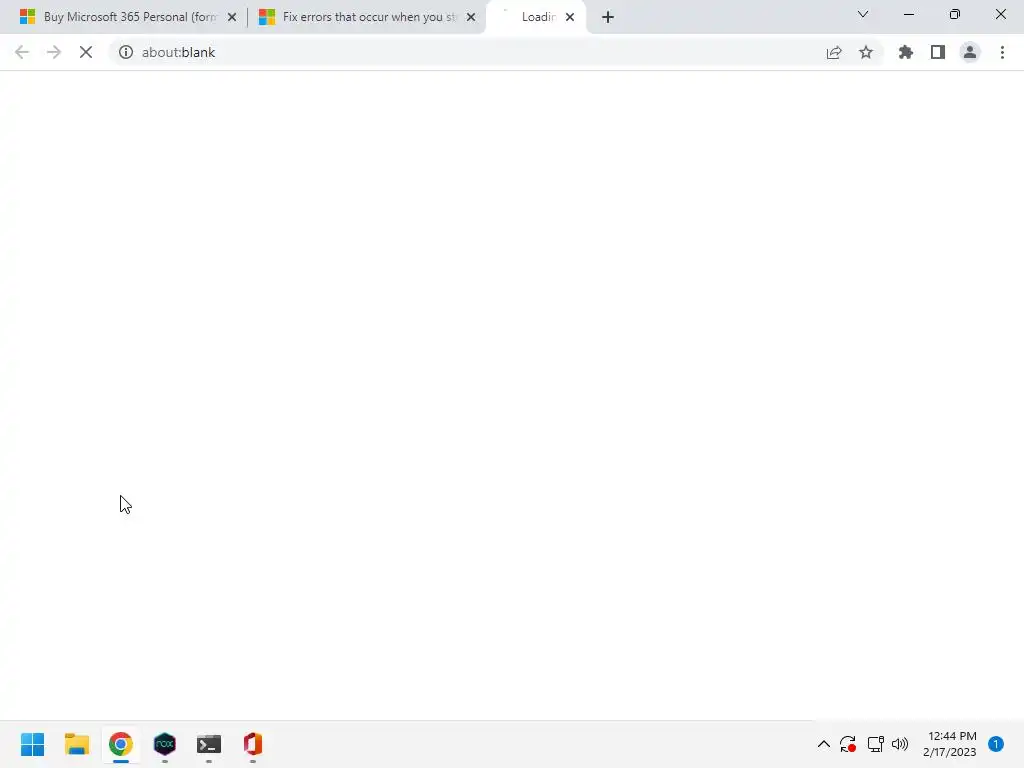View site information icon in address bar
The height and width of the screenshot is (768, 1024).
pyautogui.click(x=125, y=52)
